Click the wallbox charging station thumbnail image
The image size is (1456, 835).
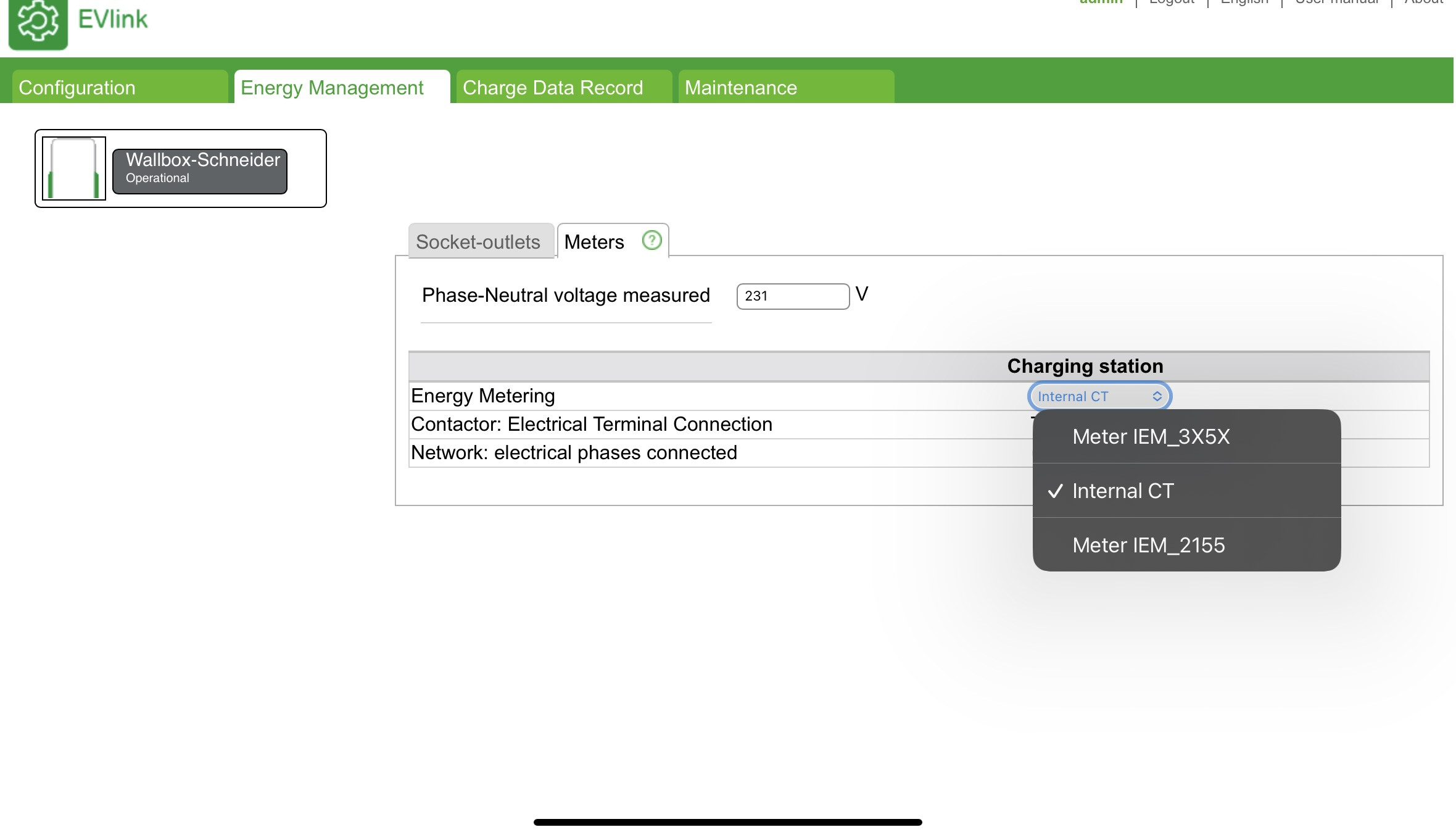click(x=74, y=168)
